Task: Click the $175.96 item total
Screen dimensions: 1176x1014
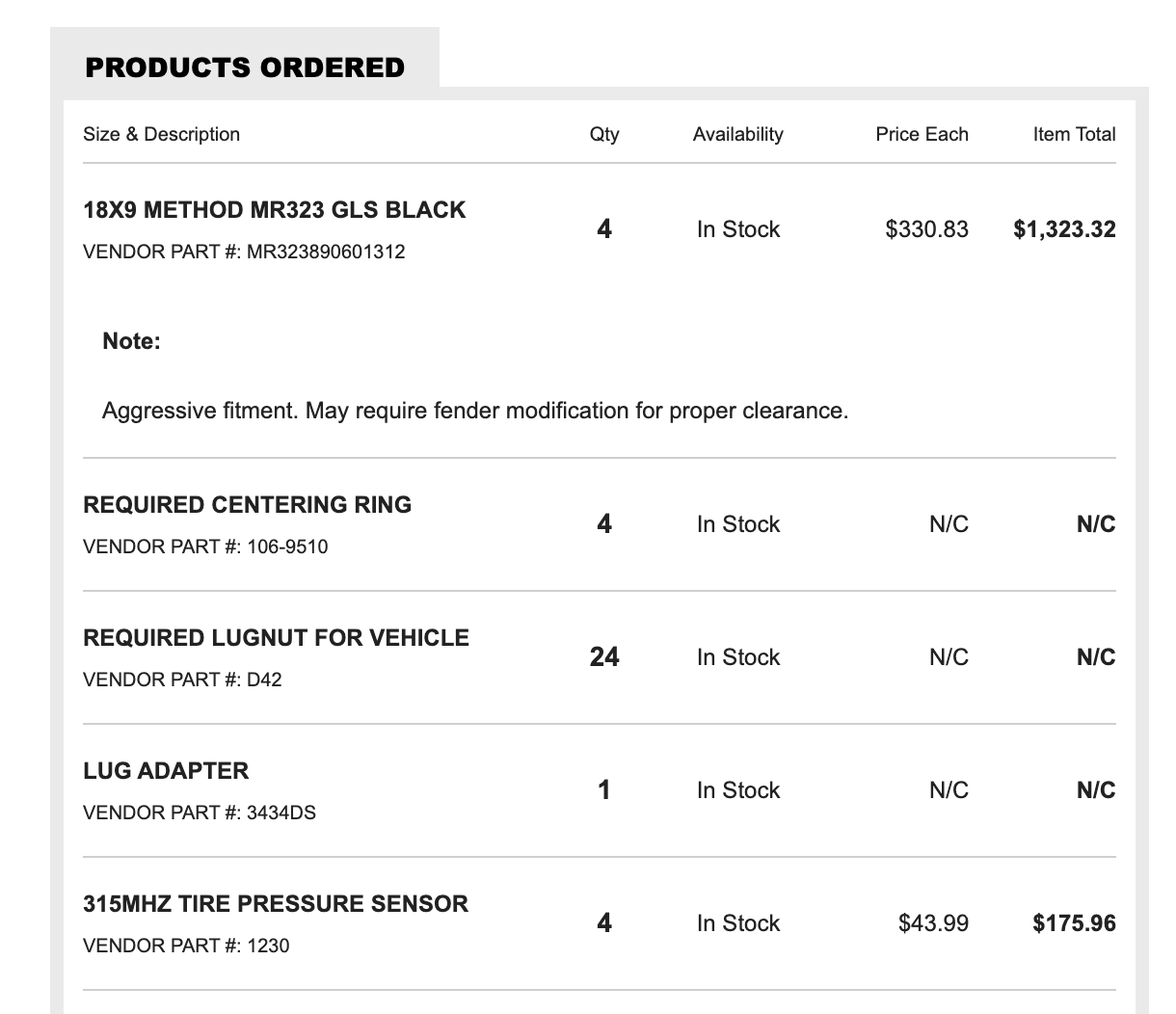Action: 1074,923
